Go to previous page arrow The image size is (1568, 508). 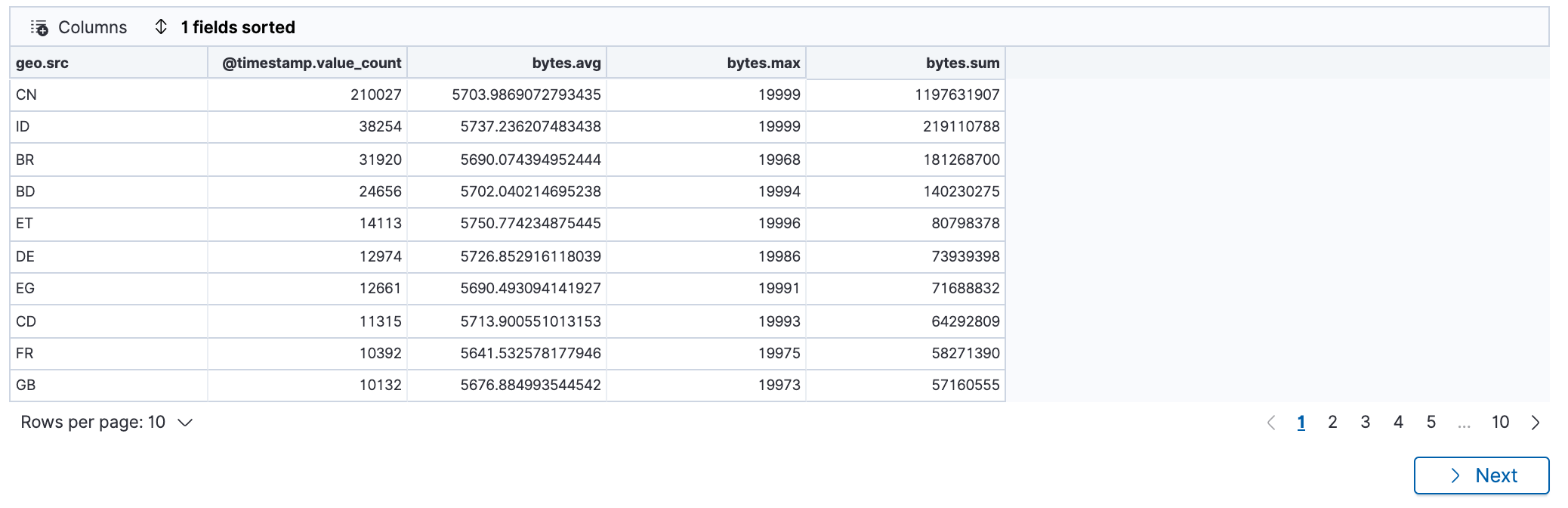point(1271,423)
